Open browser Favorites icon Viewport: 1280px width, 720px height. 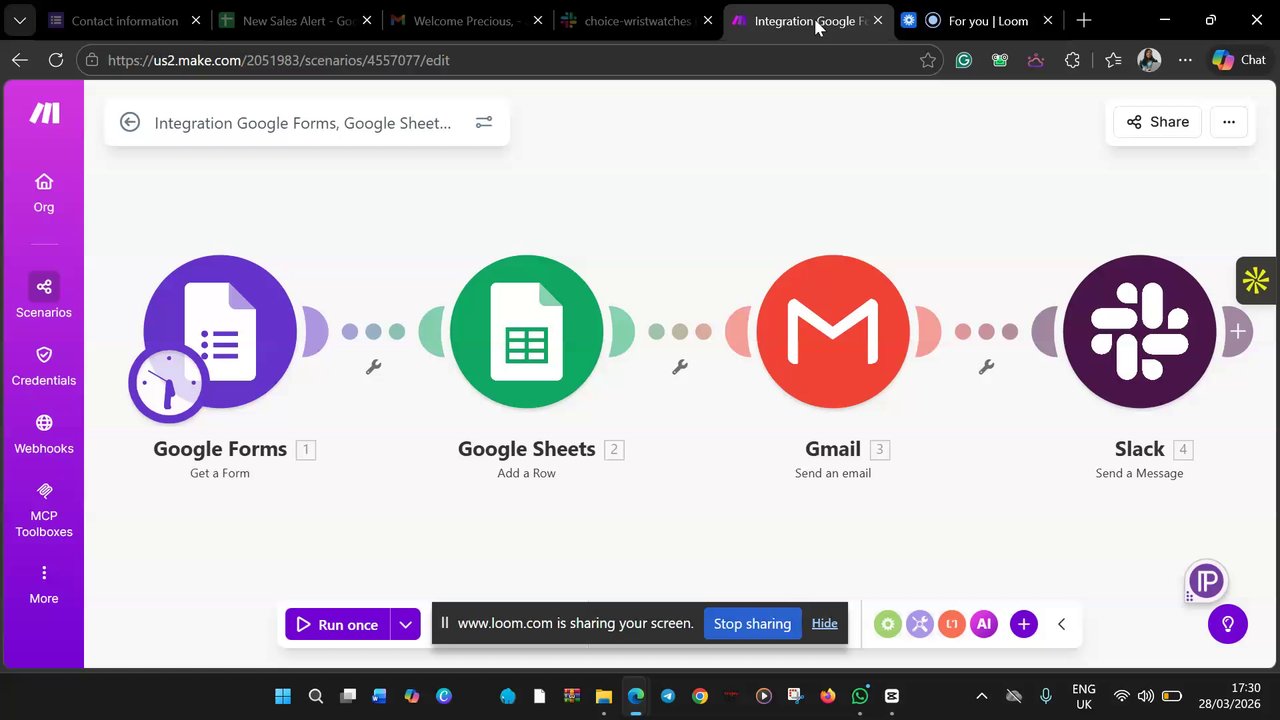coord(1113,60)
